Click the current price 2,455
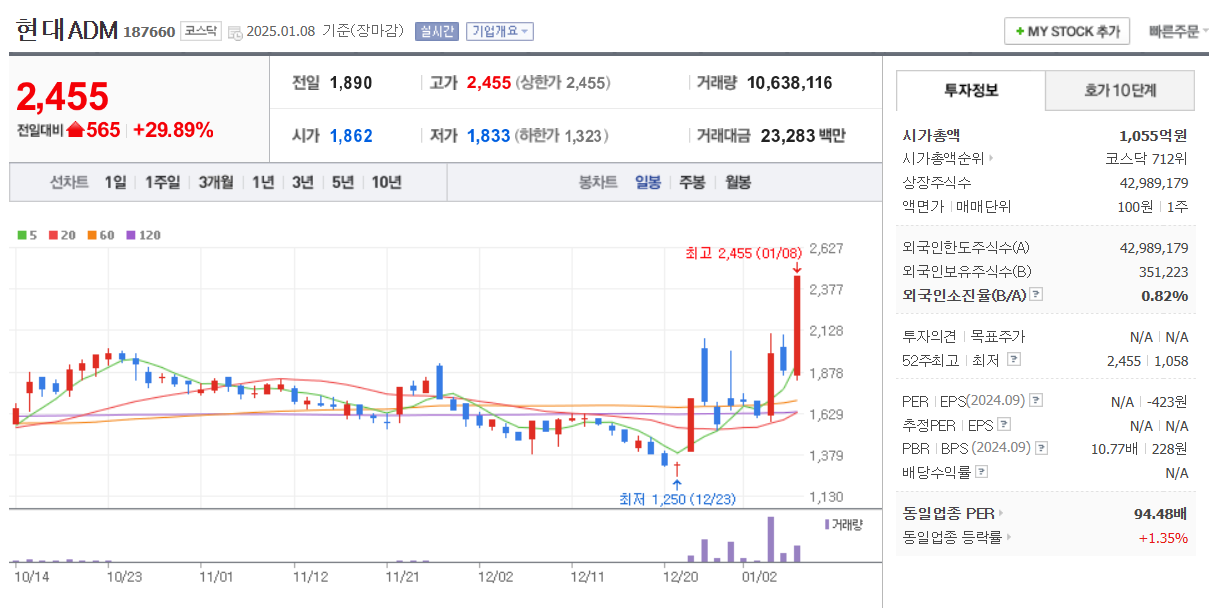The height and width of the screenshot is (608, 1212). click(62, 96)
